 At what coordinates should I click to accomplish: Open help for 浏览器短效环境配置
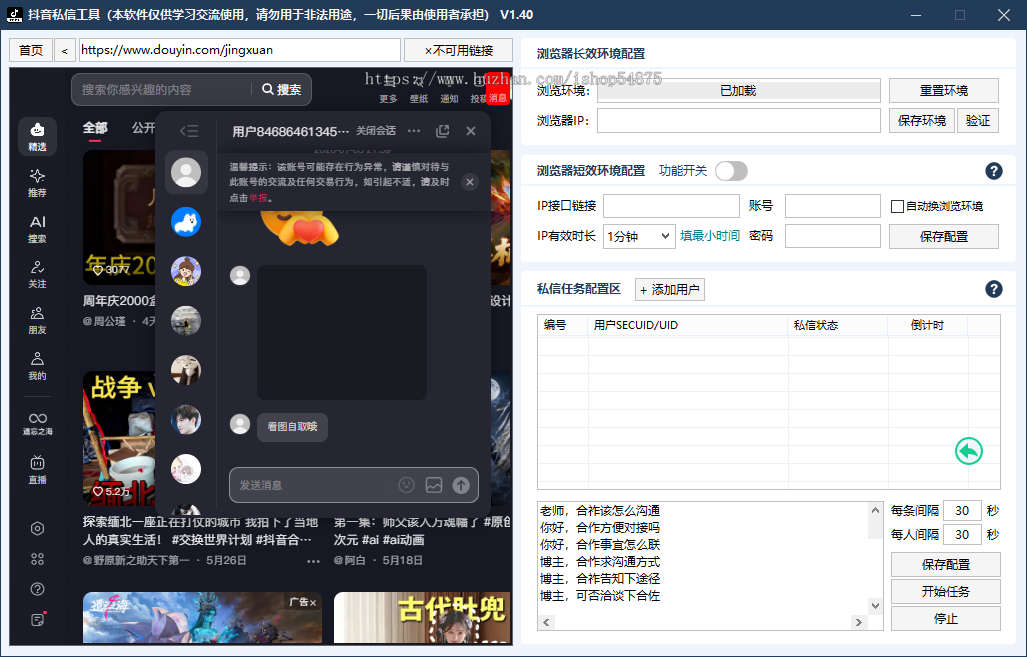coord(994,171)
